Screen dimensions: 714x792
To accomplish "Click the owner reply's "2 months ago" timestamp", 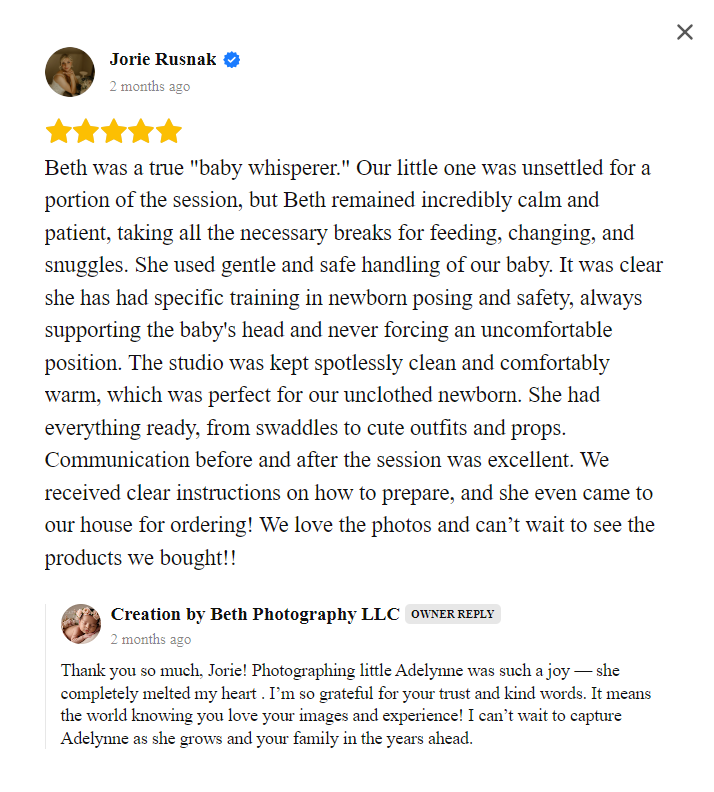I will coord(150,639).
